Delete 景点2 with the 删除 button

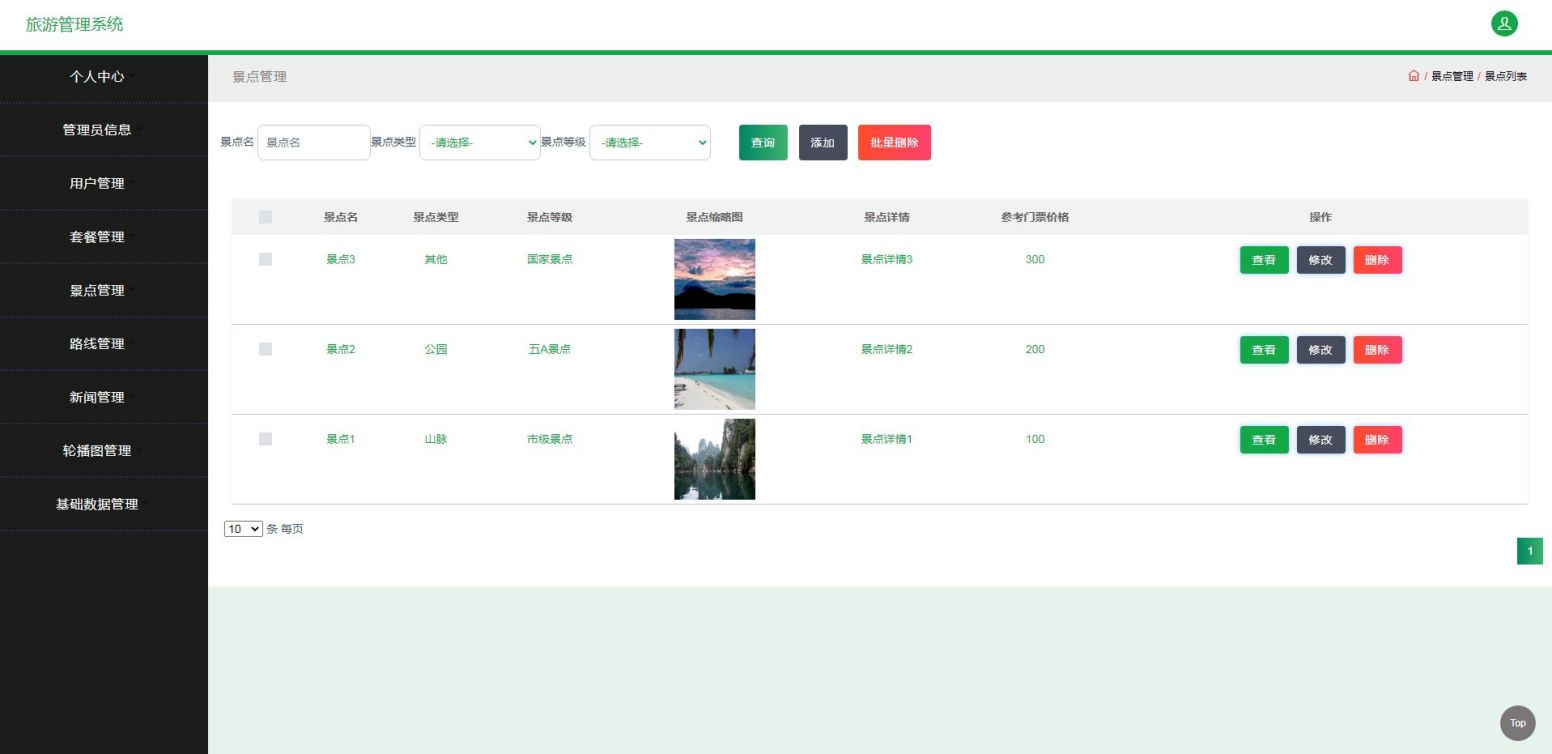[x=1377, y=350]
